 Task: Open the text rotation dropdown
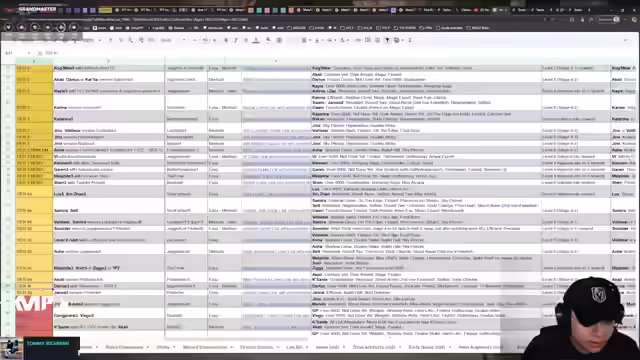[x=344, y=40]
